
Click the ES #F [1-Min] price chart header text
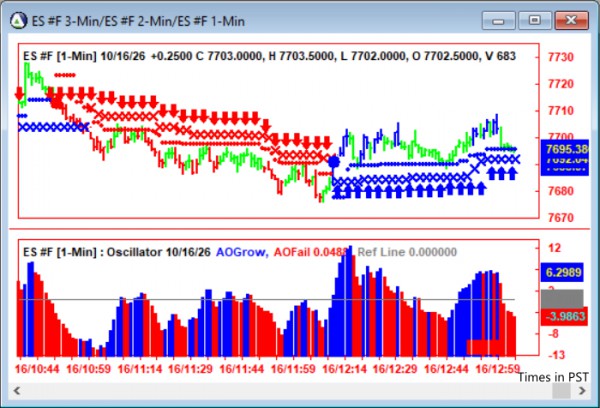269,56
